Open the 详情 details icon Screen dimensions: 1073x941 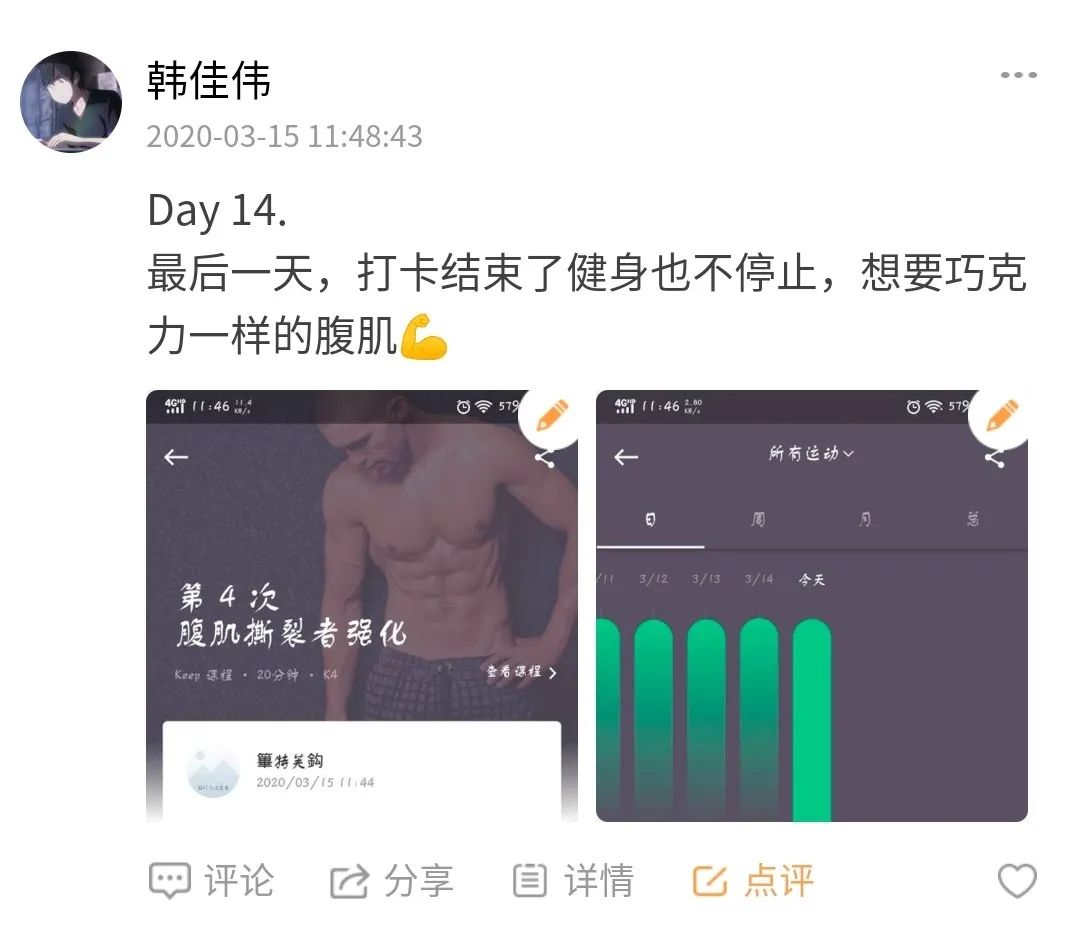(530, 880)
